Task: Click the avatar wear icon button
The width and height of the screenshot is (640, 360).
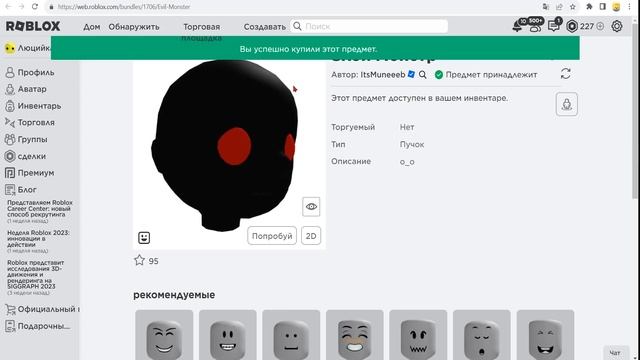Action: coord(567,104)
